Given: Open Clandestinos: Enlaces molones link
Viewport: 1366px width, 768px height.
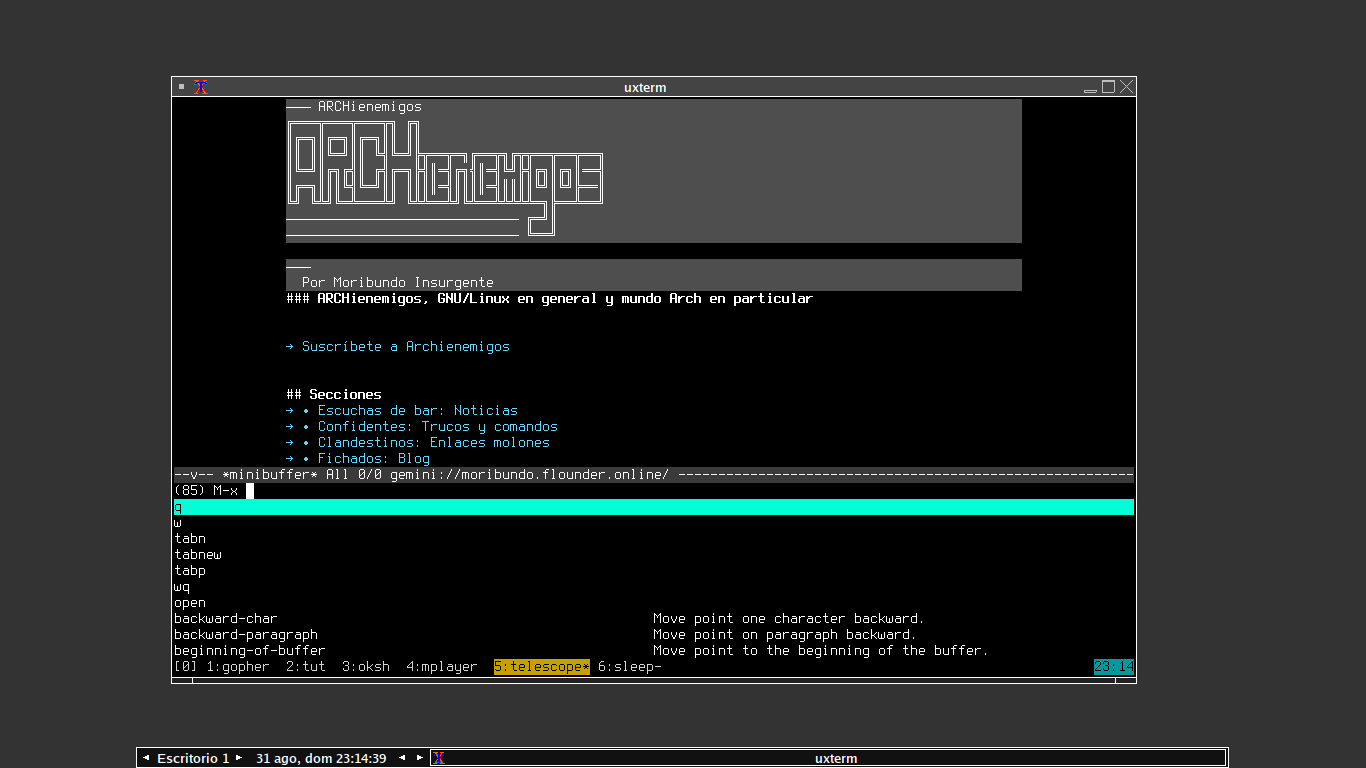Looking at the screenshot, I should (434, 443).
